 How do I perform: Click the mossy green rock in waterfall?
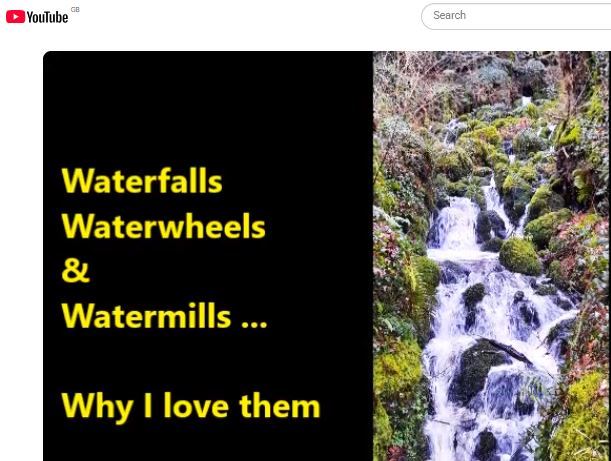pos(520,256)
